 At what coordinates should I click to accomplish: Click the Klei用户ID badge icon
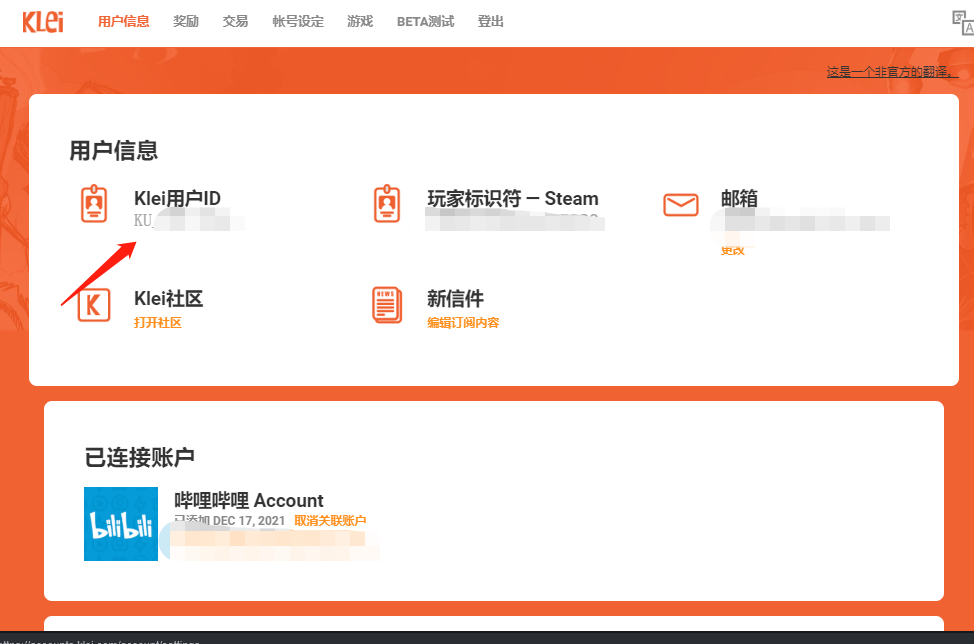[94, 204]
